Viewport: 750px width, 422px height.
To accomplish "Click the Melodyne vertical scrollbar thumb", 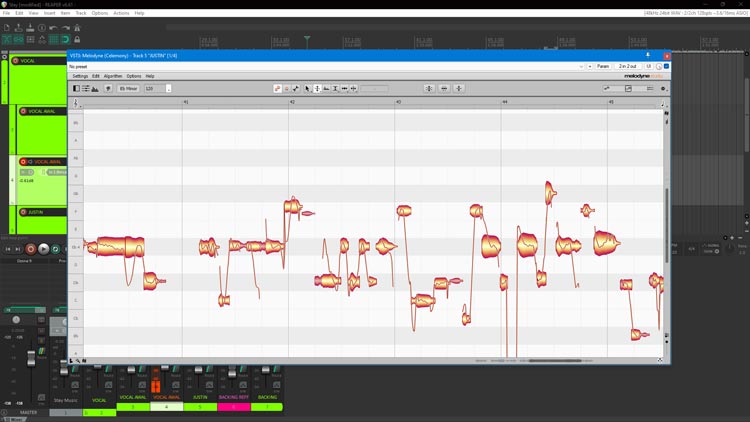I will click(667, 225).
